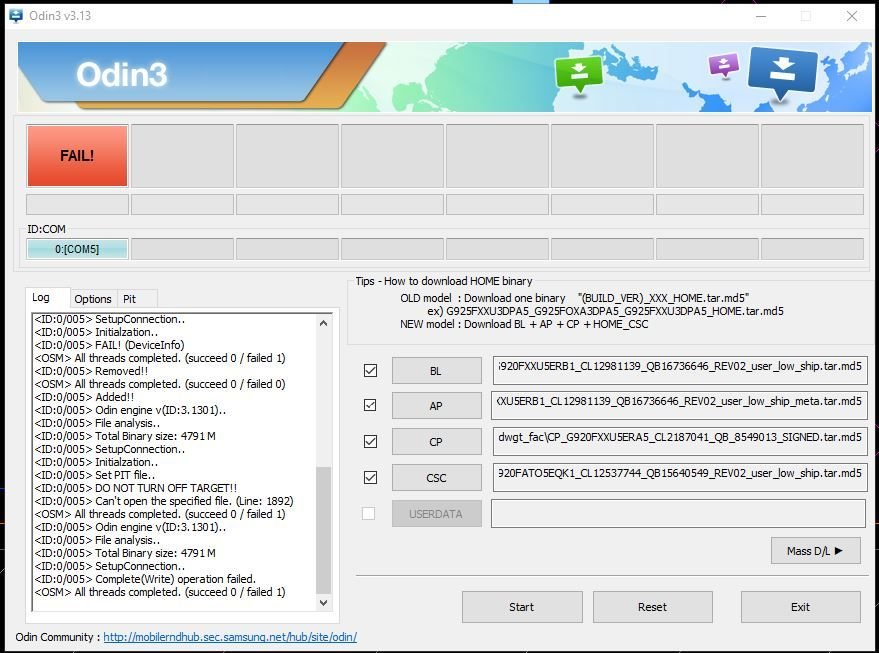Click the red FAIL! status box
The height and width of the screenshot is (653, 879).
[x=77, y=155]
